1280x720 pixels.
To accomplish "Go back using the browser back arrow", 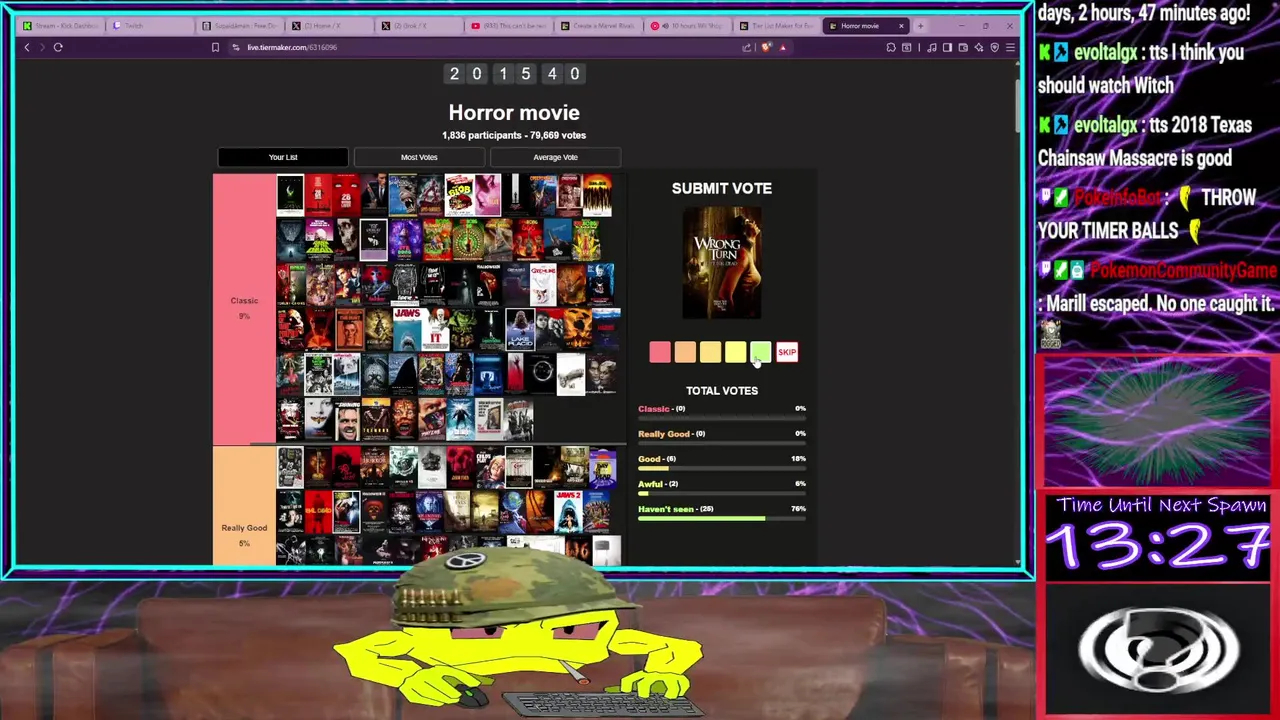I will pos(27,47).
